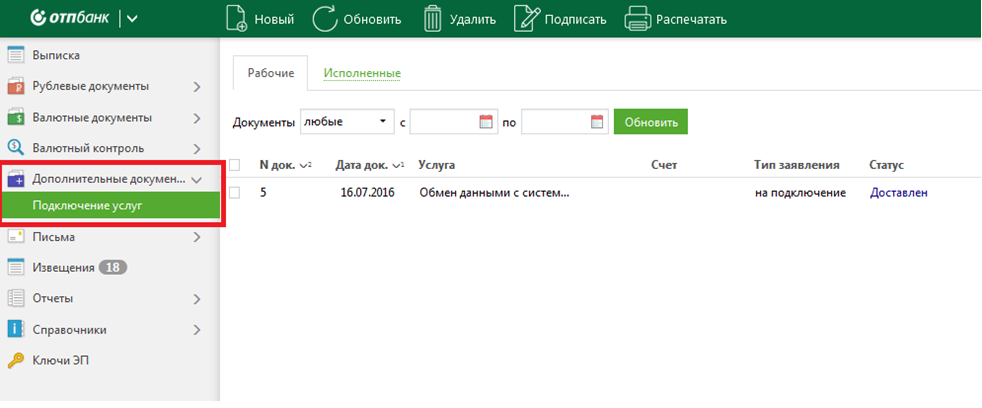Click the Извещения badge showing 18
The height and width of the screenshot is (408, 982).
pos(113,268)
